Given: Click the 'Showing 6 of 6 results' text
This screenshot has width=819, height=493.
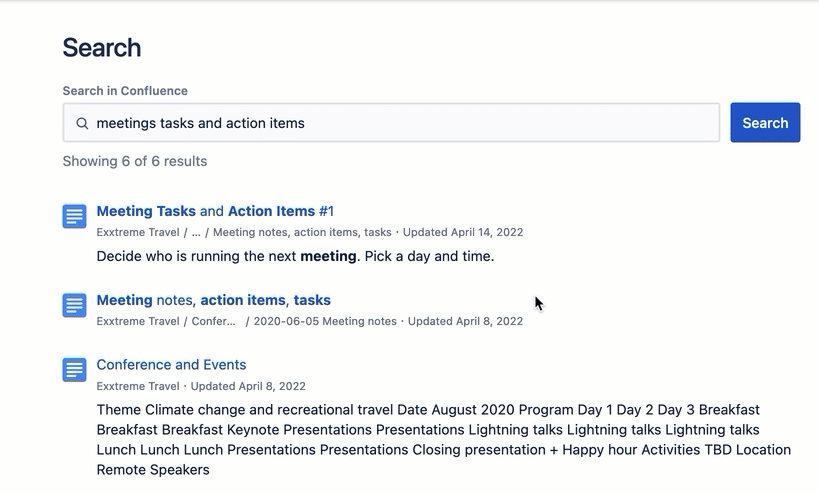Looking at the screenshot, I should [x=135, y=161].
